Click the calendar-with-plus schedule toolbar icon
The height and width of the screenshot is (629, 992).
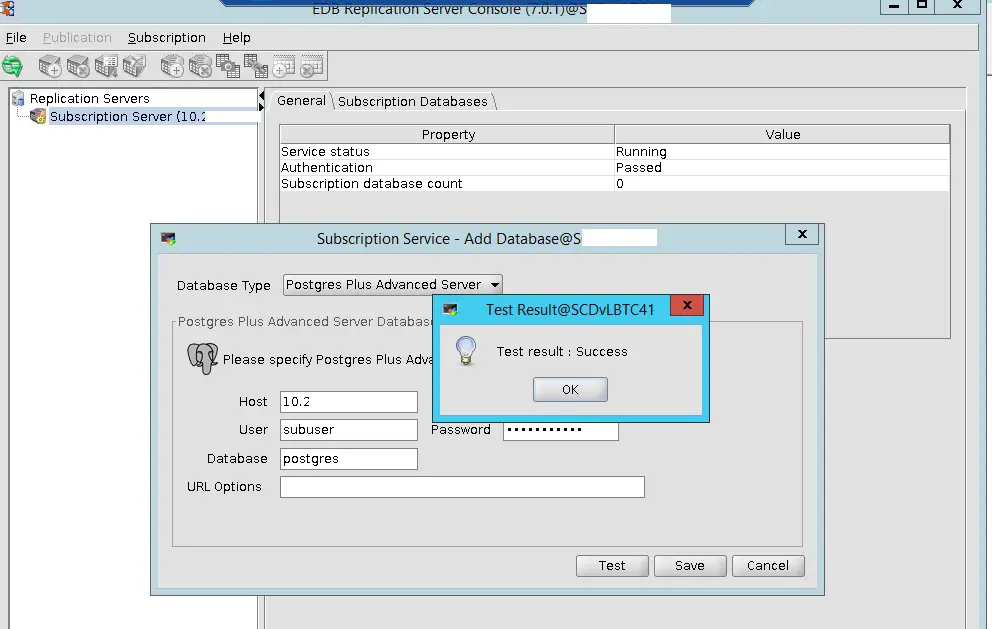pyautogui.click(x=283, y=66)
